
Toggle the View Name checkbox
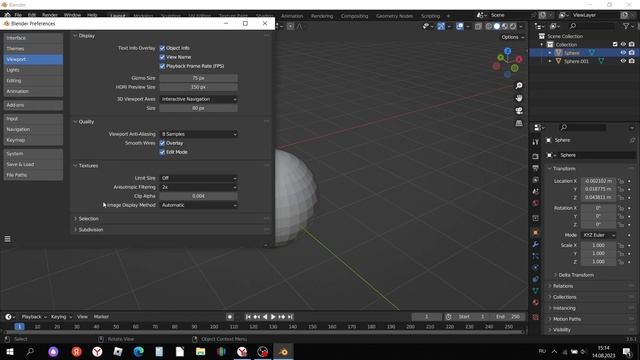click(162, 57)
